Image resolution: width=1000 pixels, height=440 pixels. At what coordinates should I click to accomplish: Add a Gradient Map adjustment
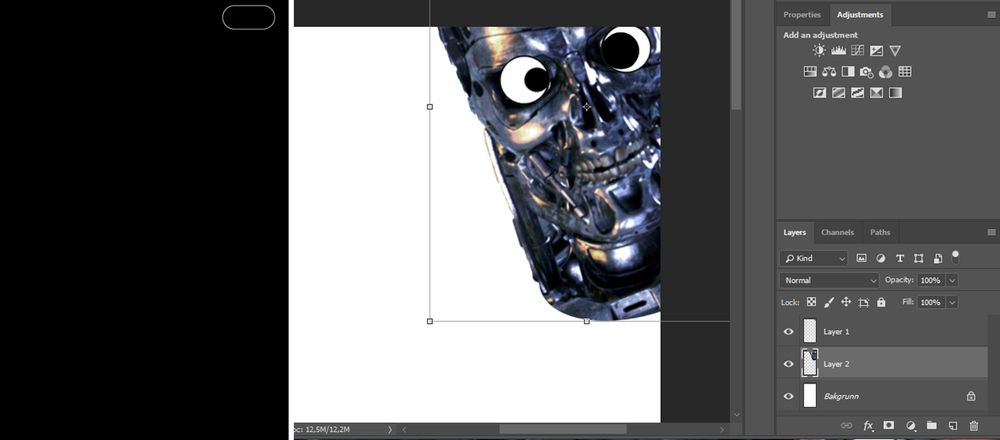point(895,92)
